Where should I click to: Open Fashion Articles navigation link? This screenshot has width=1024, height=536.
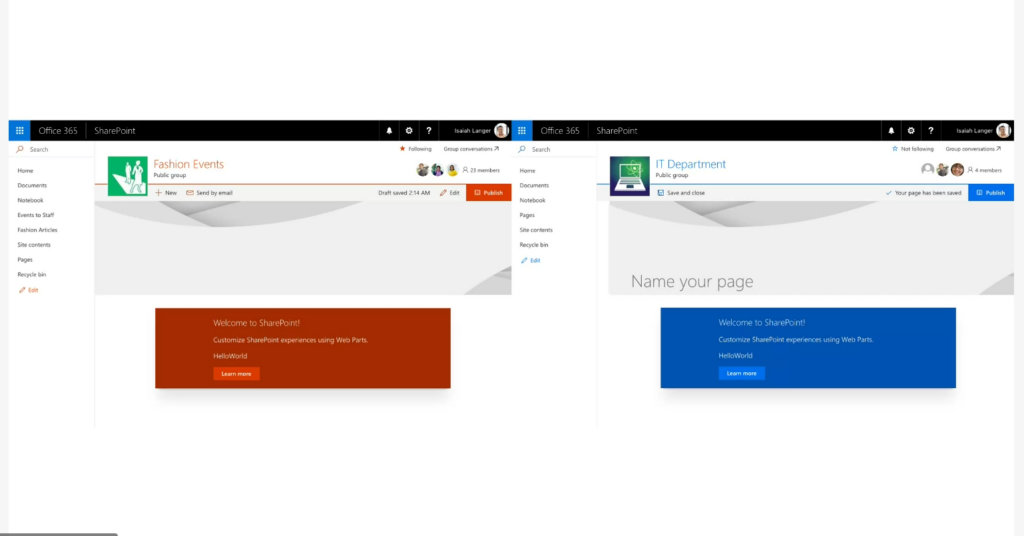point(37,230)
